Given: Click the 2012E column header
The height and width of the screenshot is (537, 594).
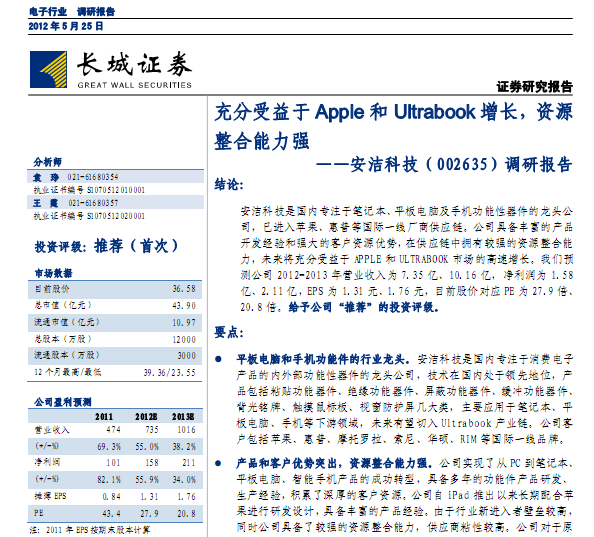Looking at the screenshot, I should coord(146,417).
